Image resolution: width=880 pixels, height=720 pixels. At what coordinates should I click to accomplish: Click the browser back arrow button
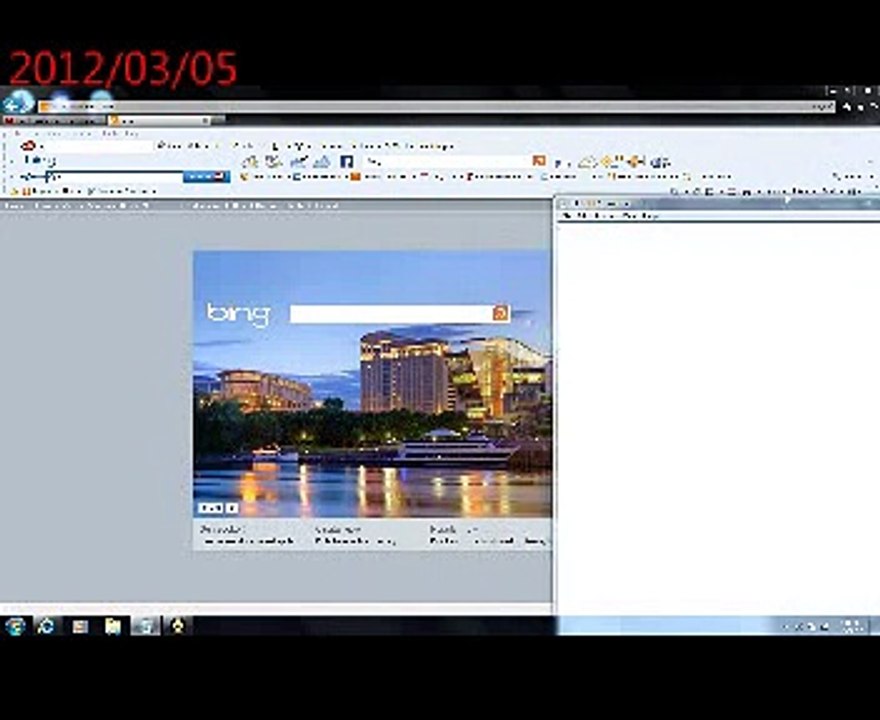[x=18, y=103]
